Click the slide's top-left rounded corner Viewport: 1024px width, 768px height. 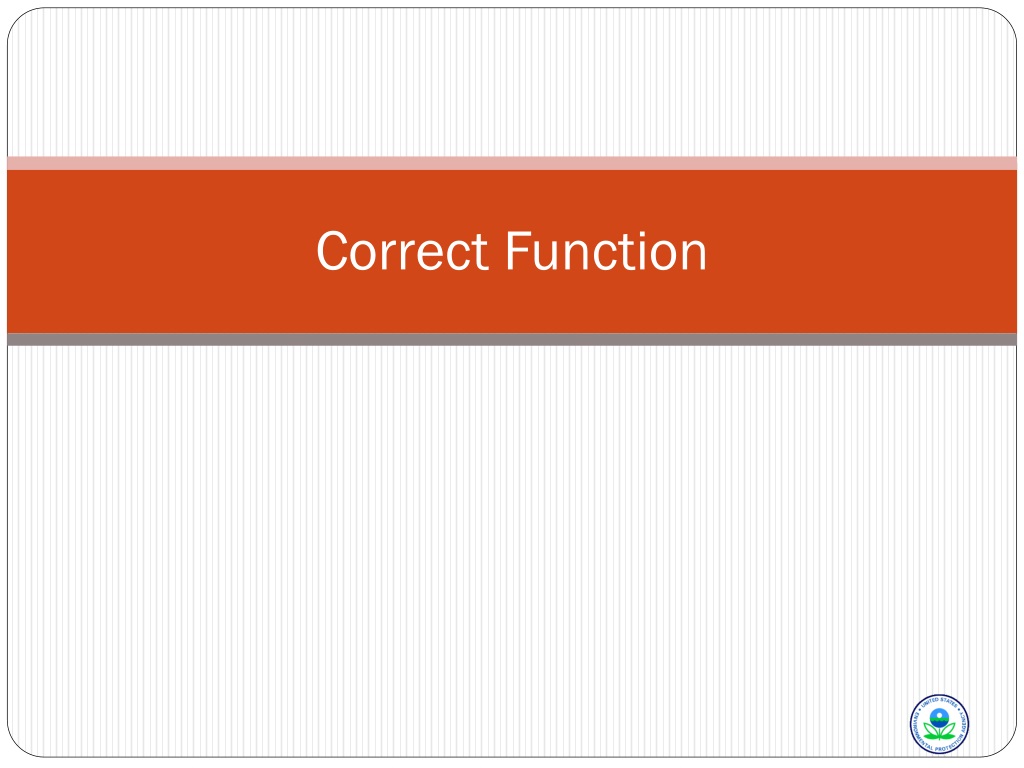coord(20,20)
